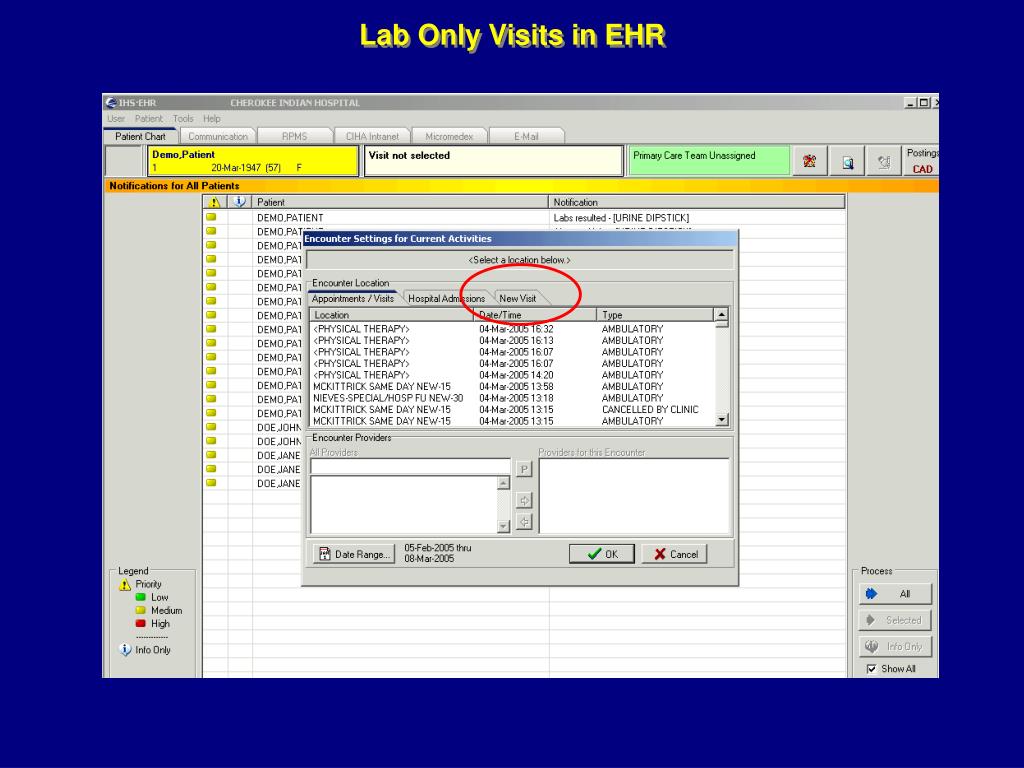Process All notifications button
This screenshot has height=768, width=1024.
(x=895, y=594)
